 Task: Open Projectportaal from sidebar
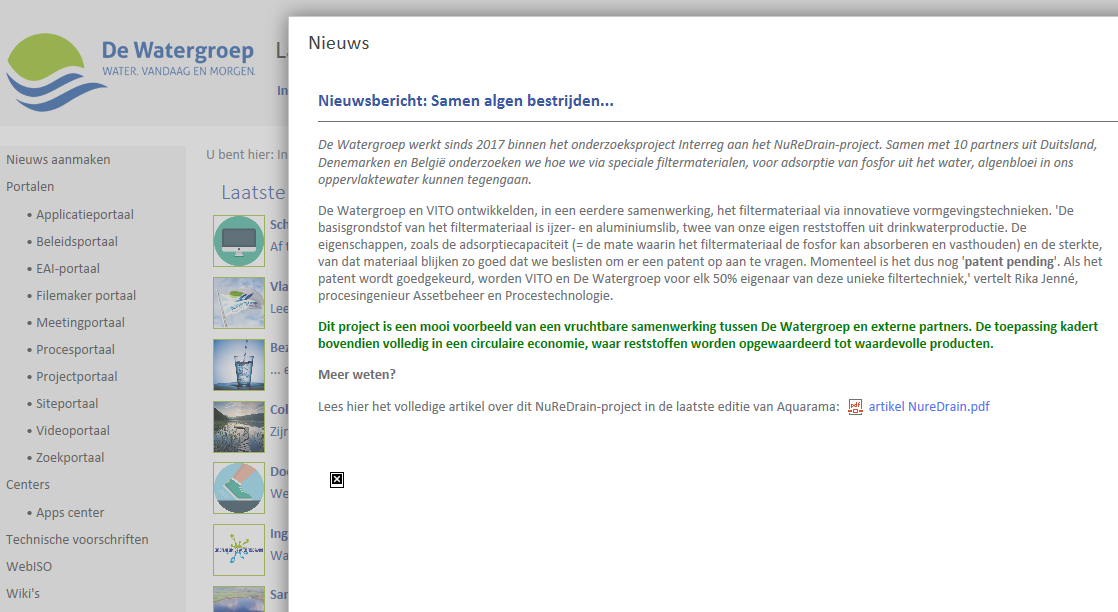tap(76, 377)
